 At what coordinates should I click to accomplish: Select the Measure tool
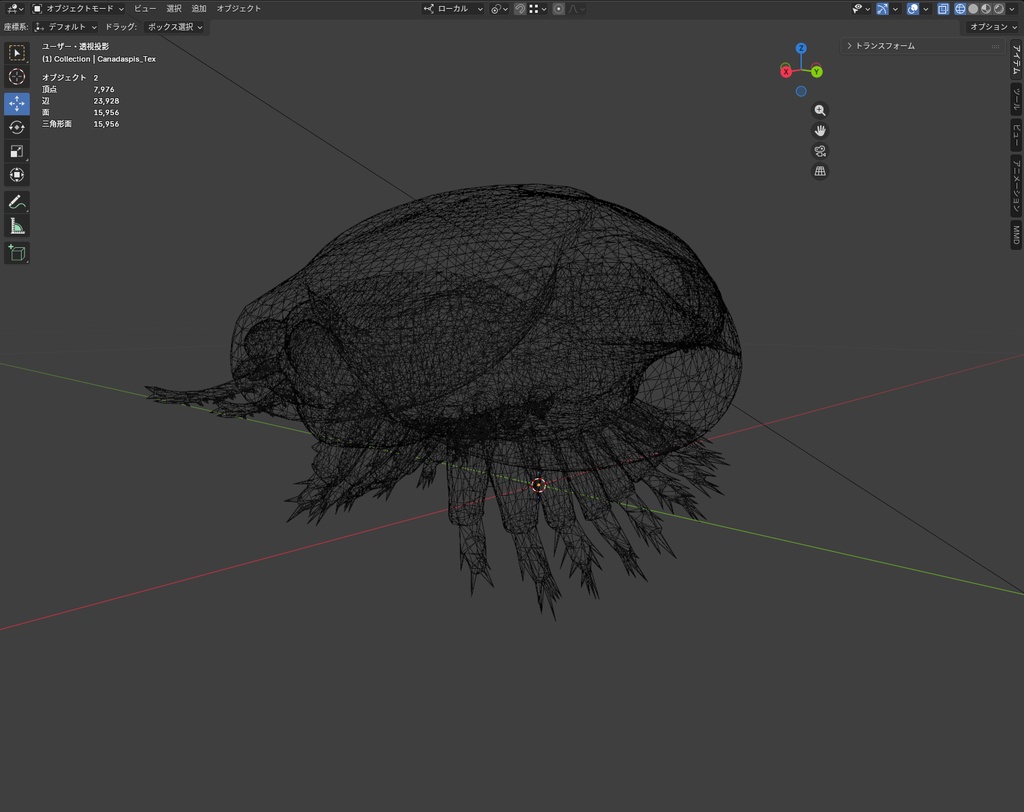point(17,226)
